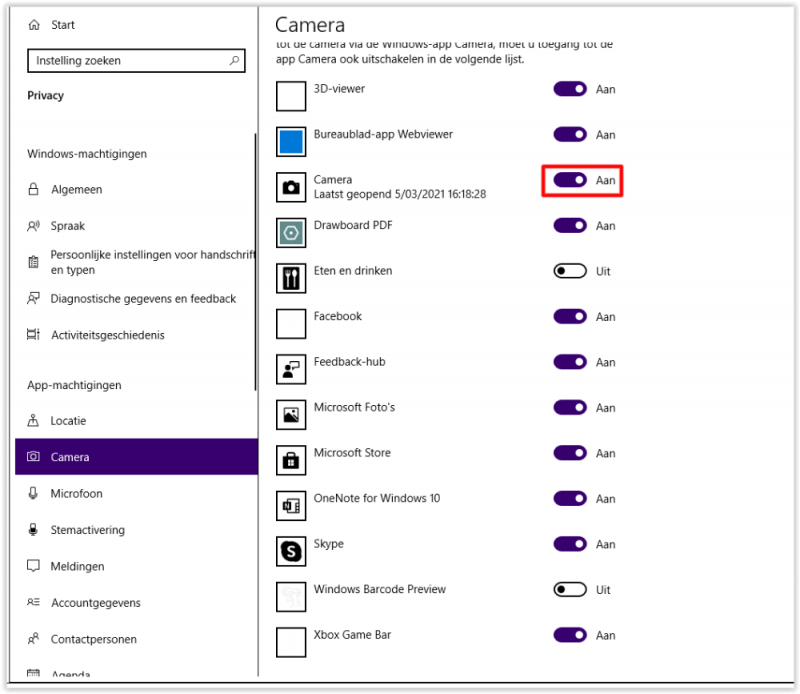
Task: Click the Drawboard PDF icon
Action: [x=291, y=232]
